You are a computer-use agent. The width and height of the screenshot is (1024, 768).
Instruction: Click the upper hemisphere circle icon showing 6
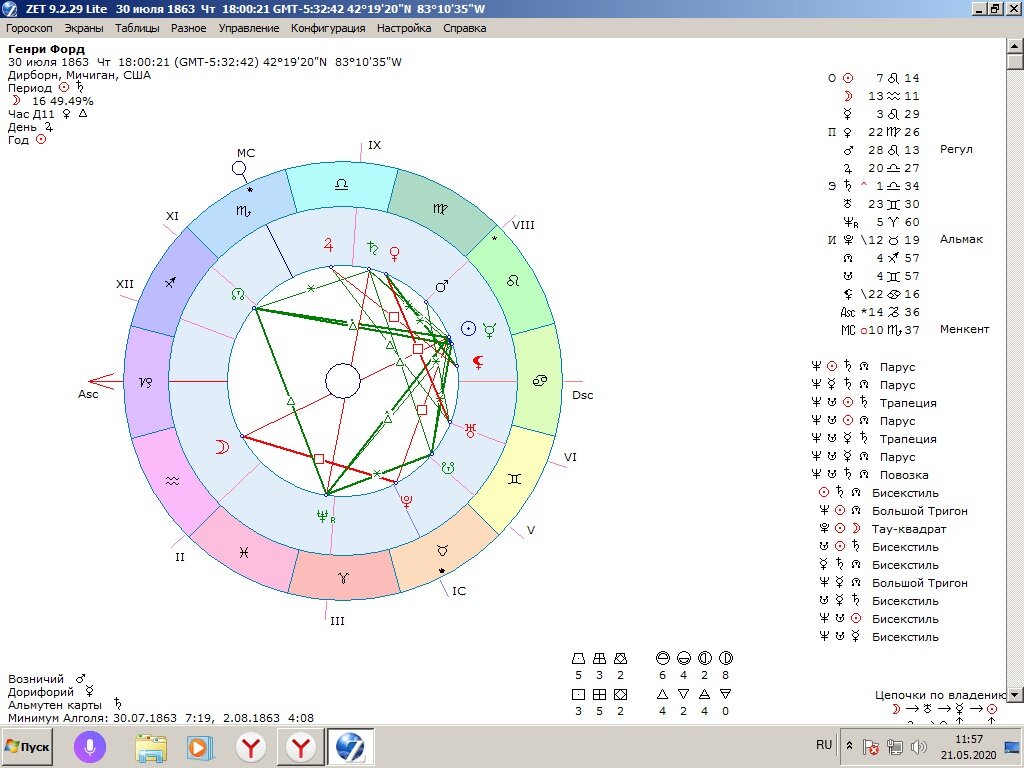pos(662,658)
